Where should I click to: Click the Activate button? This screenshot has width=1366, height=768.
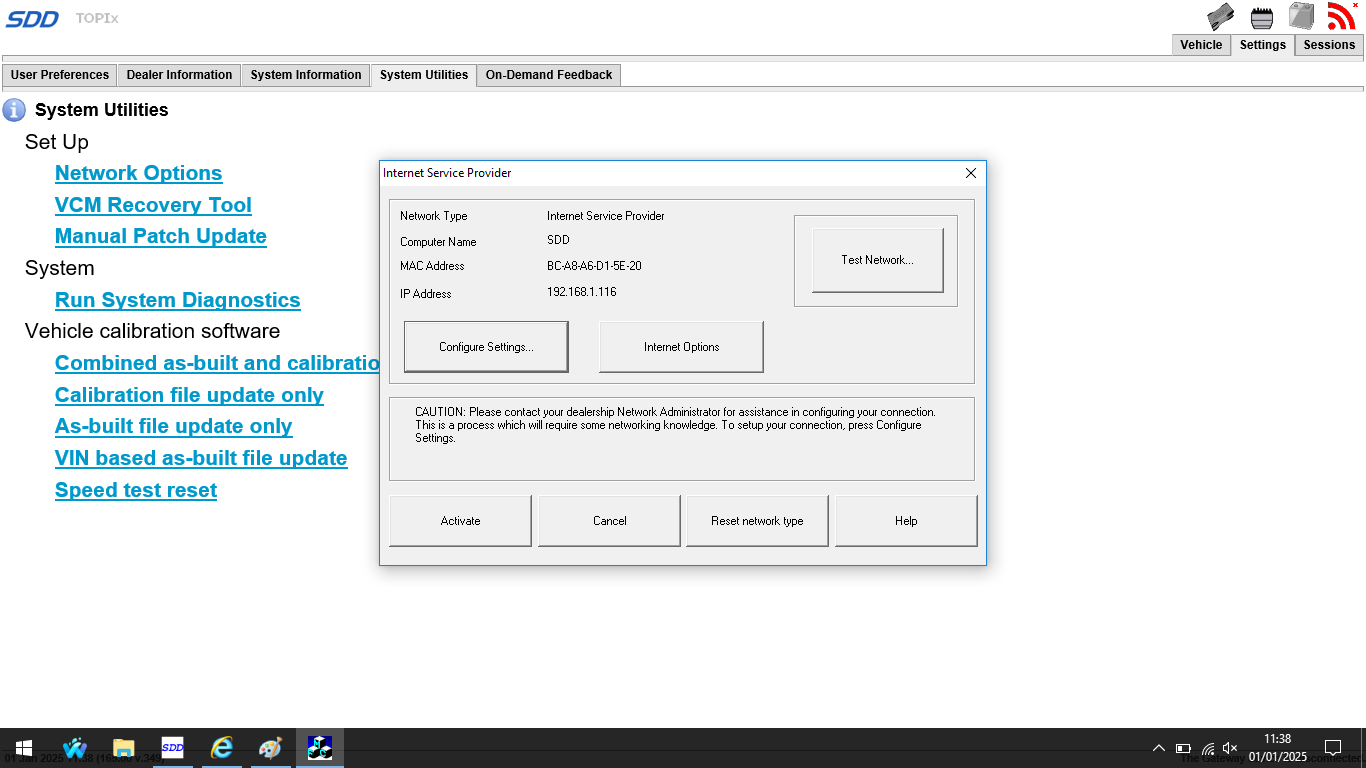[460, 521]
